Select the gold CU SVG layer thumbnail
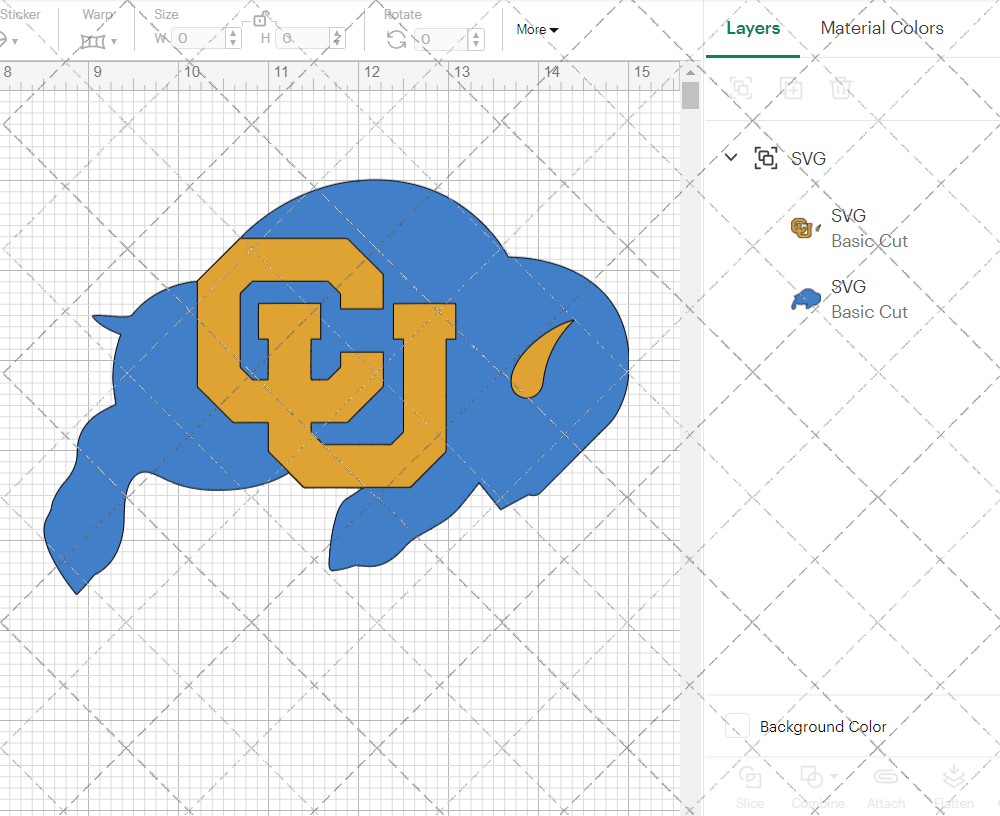Screen dimensions: 1000x816 (805, 228)
